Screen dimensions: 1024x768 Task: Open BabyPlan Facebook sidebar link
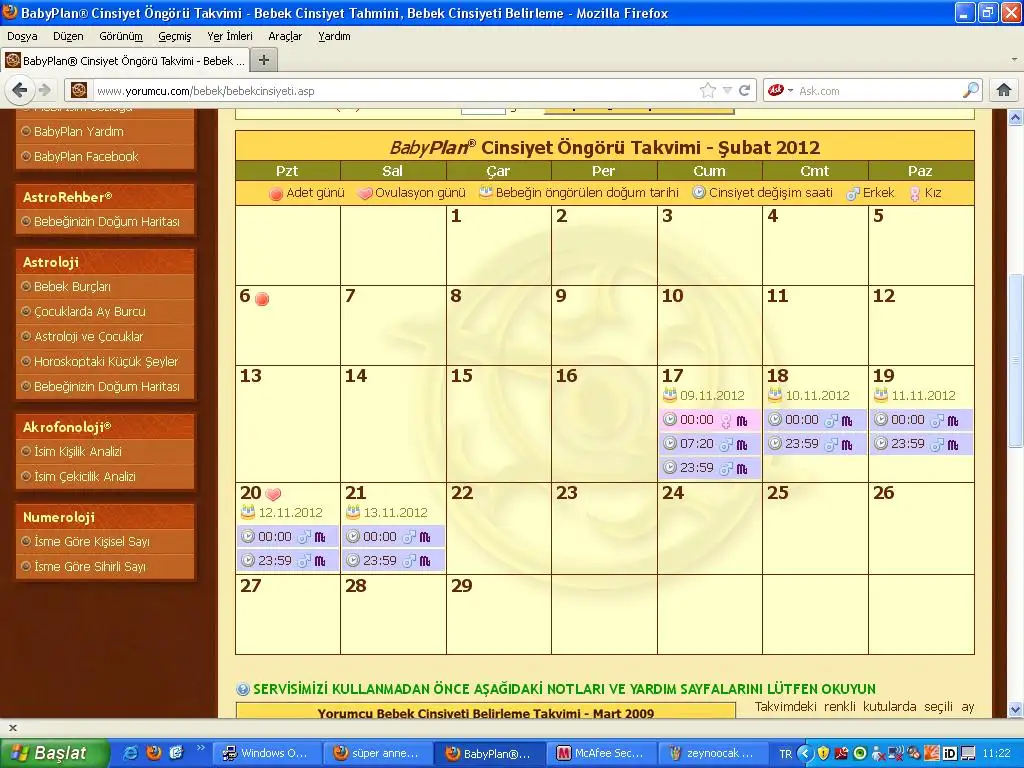pyautogui.click(x=86, y=156)
